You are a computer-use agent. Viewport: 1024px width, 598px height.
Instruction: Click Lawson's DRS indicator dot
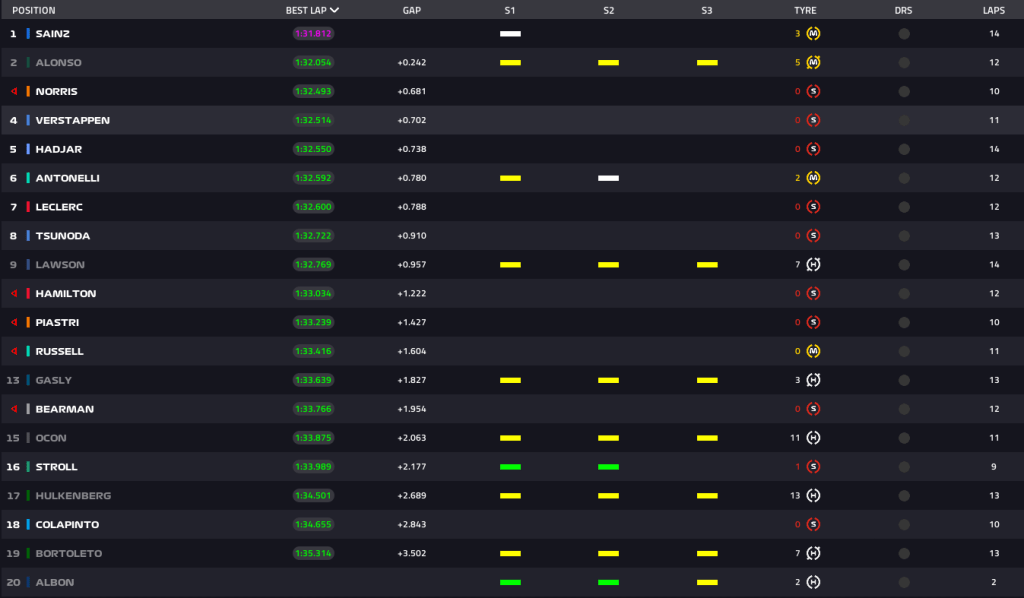click(x=904, y=265)
